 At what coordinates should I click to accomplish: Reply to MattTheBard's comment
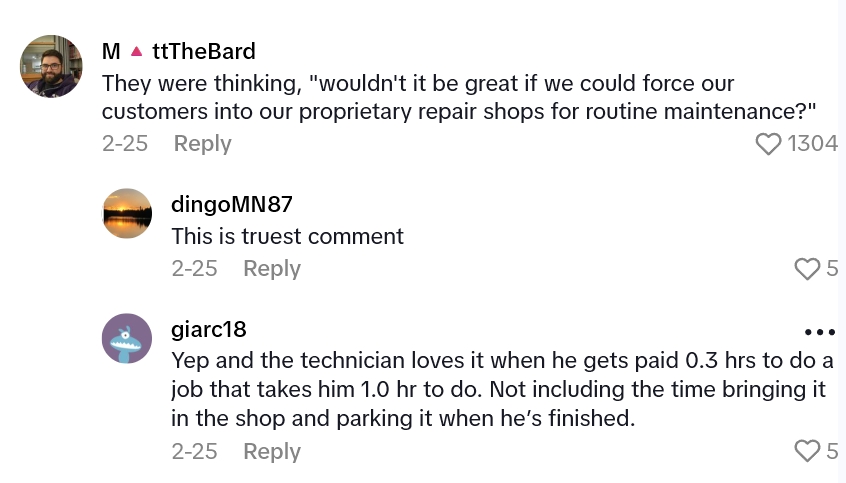[202, 144]
